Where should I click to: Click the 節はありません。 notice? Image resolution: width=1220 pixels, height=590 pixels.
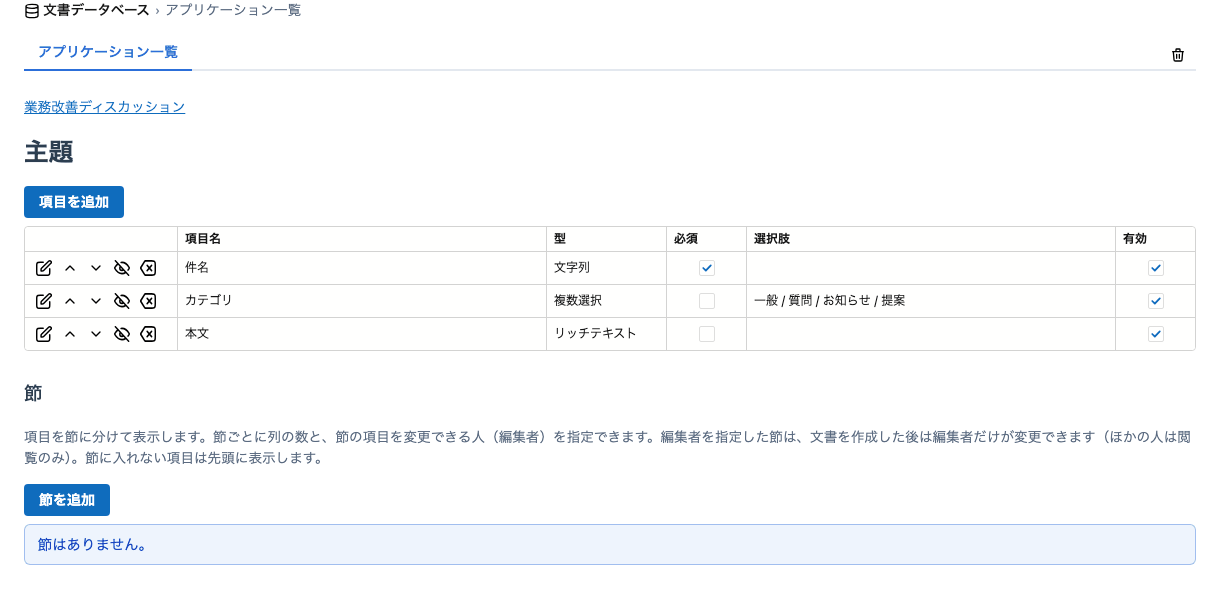pyautogui.click(x=610, y=545)
